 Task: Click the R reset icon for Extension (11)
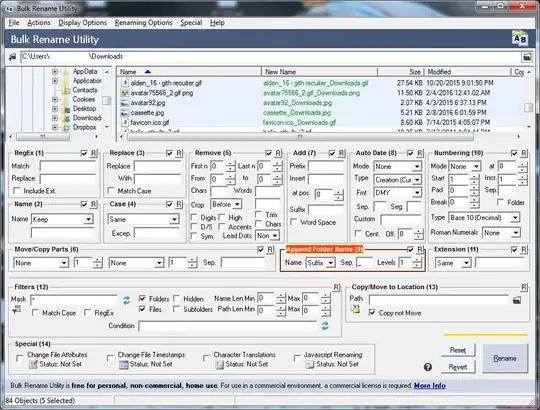pyautogui.click(x=524, y=250)
